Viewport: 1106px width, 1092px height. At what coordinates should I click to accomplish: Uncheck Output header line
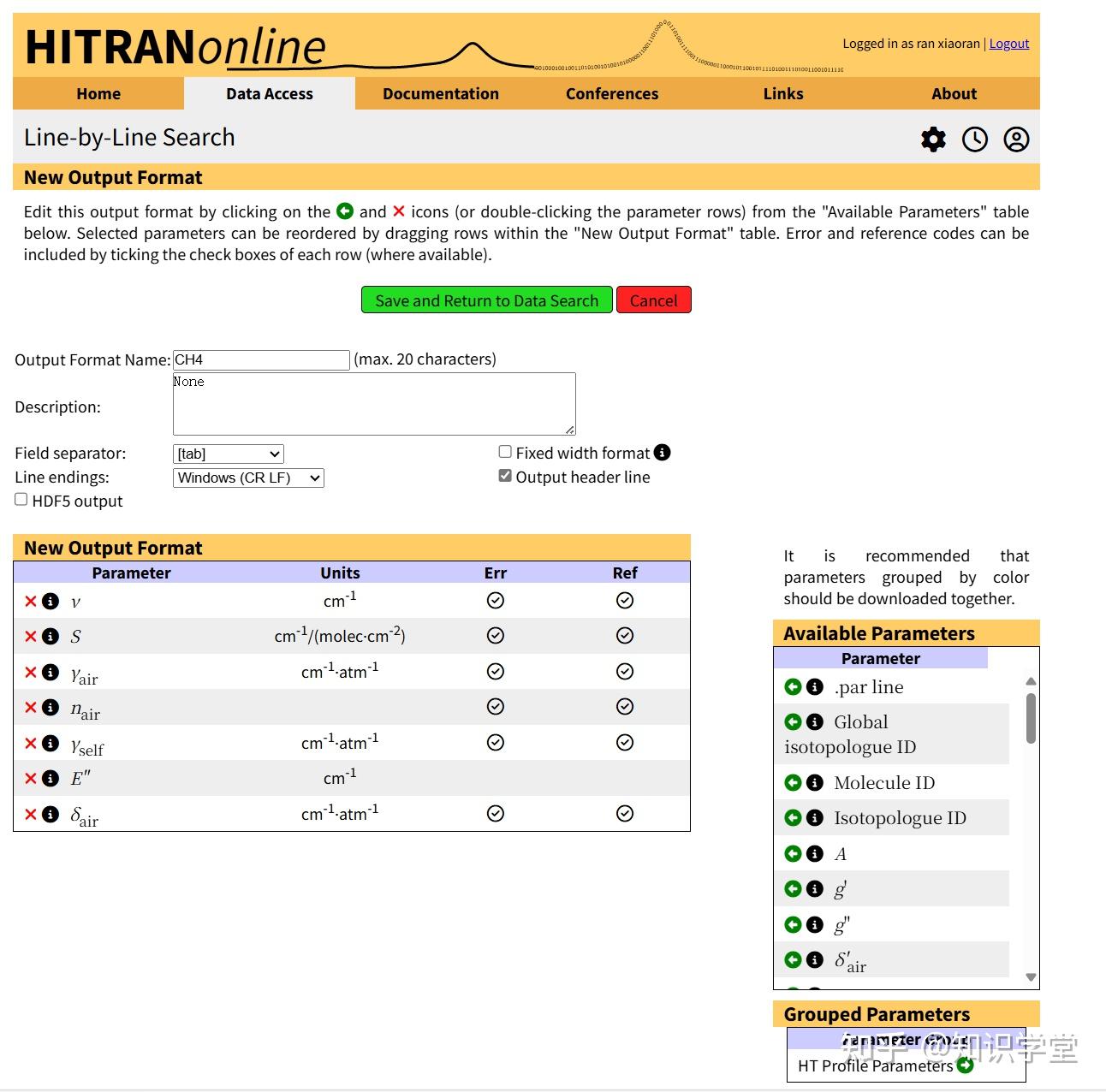(x=504, y=475)
